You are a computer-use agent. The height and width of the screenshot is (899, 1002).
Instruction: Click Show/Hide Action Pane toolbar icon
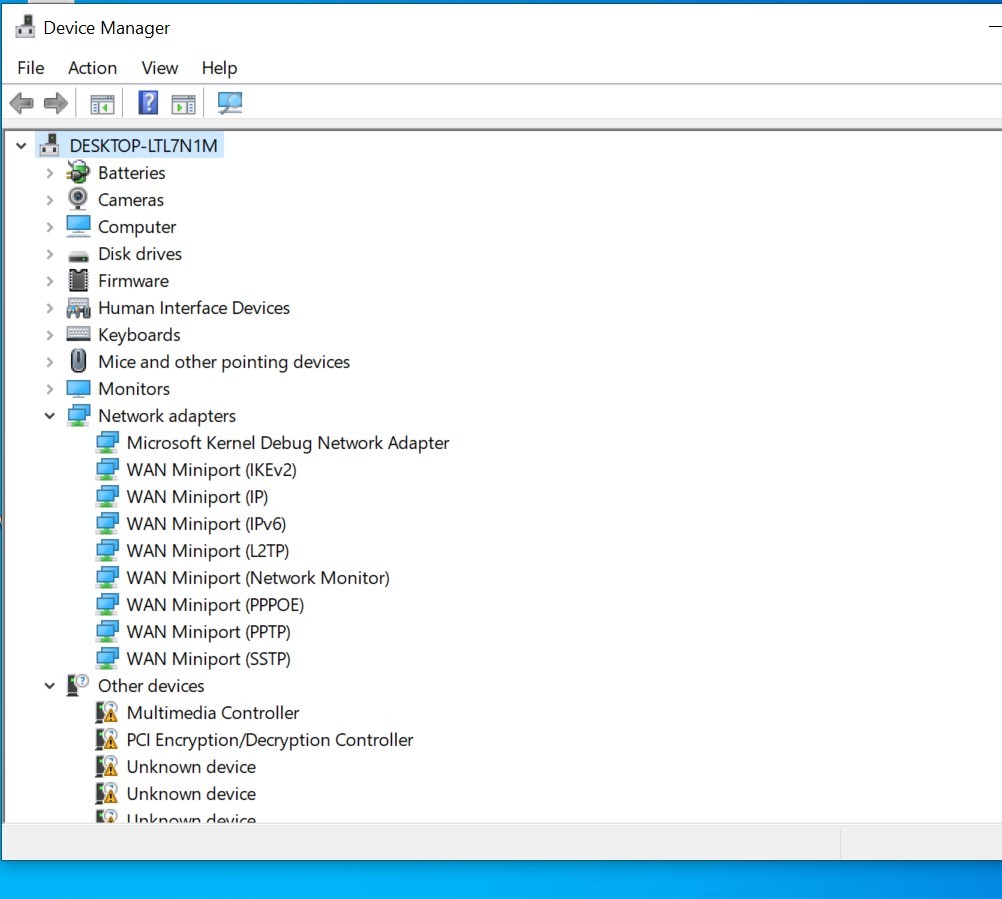click(183, 104)
